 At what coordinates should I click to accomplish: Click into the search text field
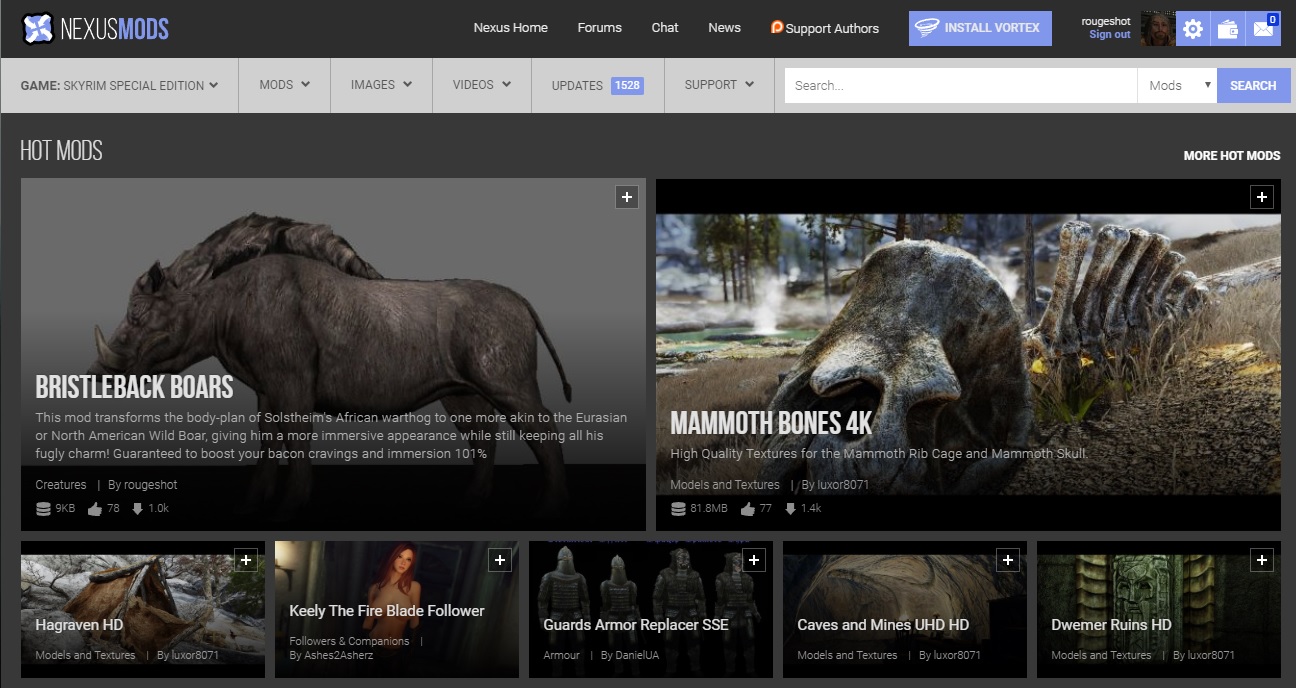coord(960,86)
